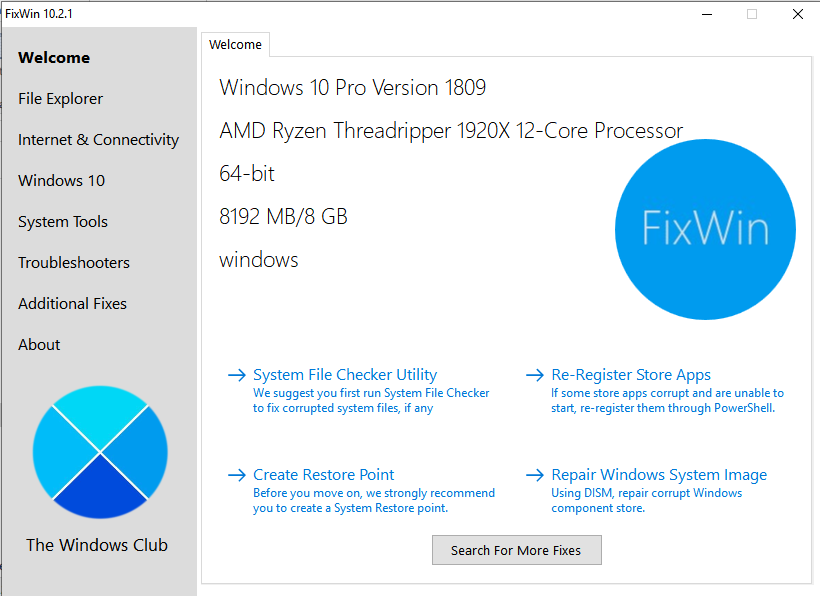Click arrow icon beside Create Restore Point
Viewport: 820px width, 596px height.
237,476
